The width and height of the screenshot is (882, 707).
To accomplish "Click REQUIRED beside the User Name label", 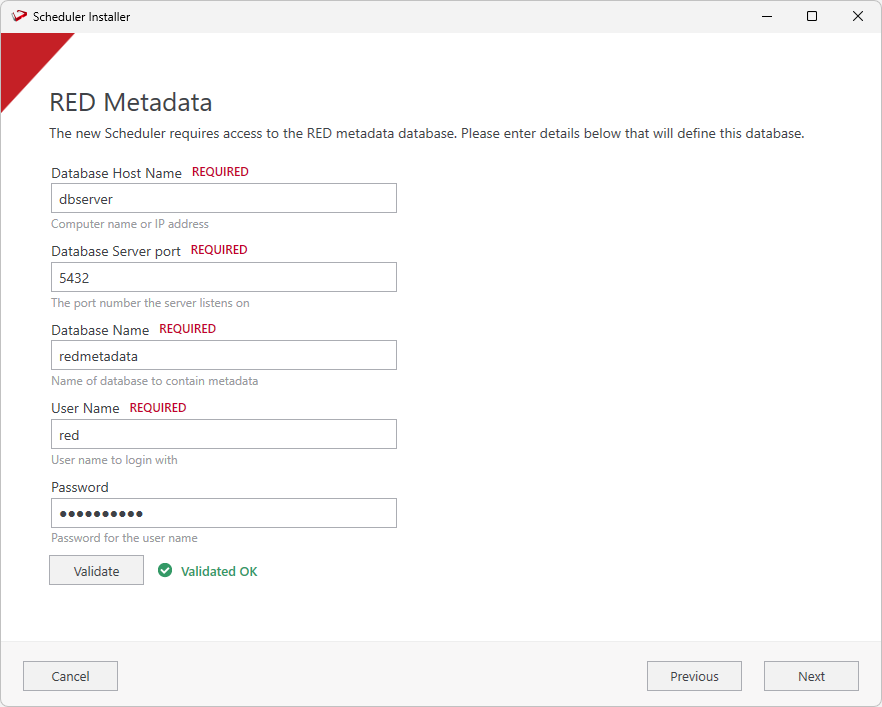I will point(158,408).
